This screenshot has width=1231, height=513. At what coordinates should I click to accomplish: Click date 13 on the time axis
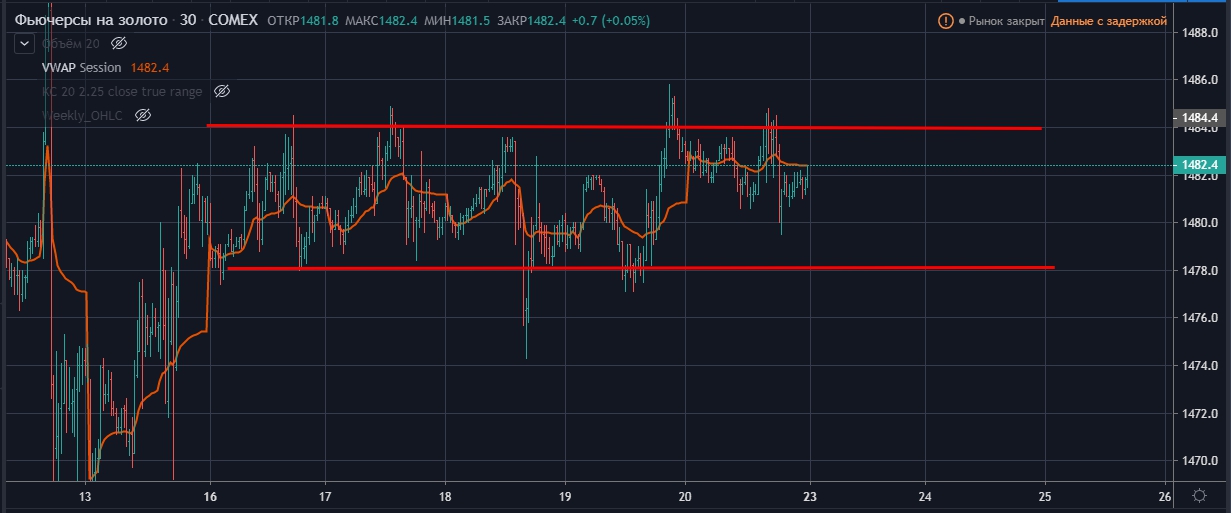85,496
